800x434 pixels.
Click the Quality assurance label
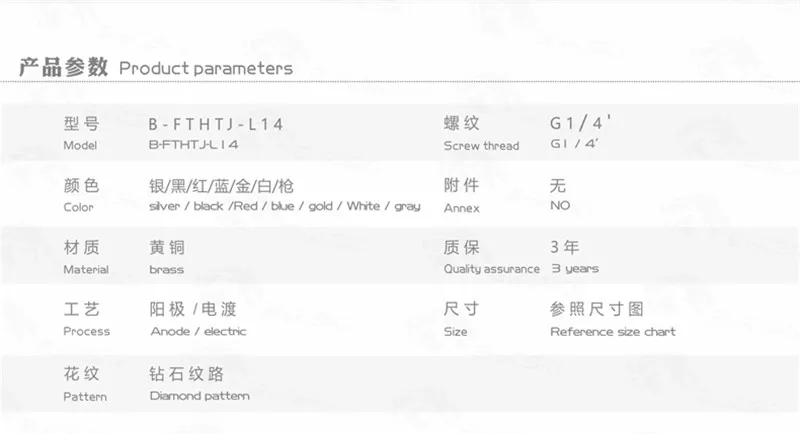pyautogui.click(x=491, y=269)
